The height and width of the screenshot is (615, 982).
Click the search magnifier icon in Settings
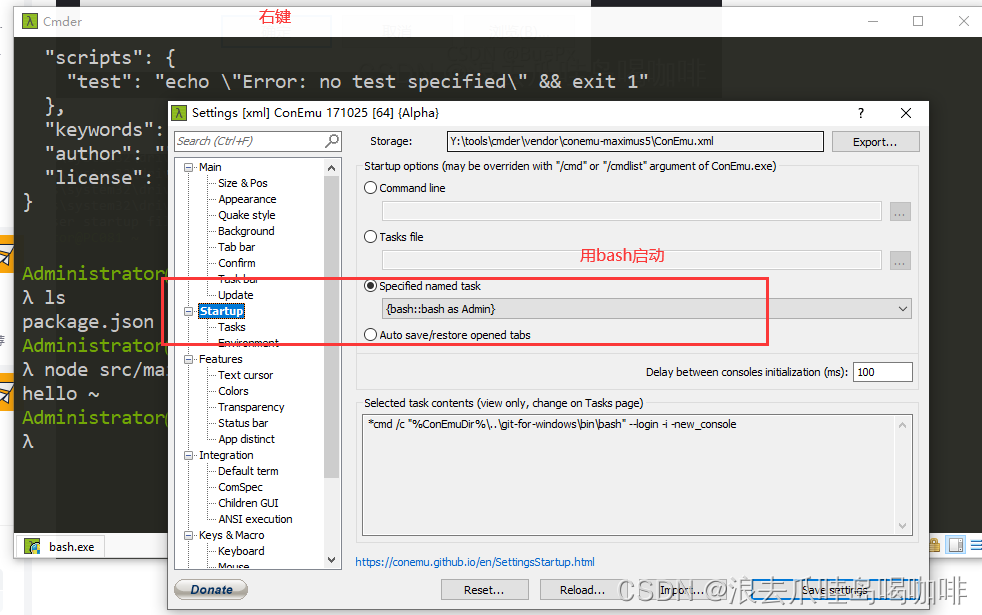(x=333, y=141)
